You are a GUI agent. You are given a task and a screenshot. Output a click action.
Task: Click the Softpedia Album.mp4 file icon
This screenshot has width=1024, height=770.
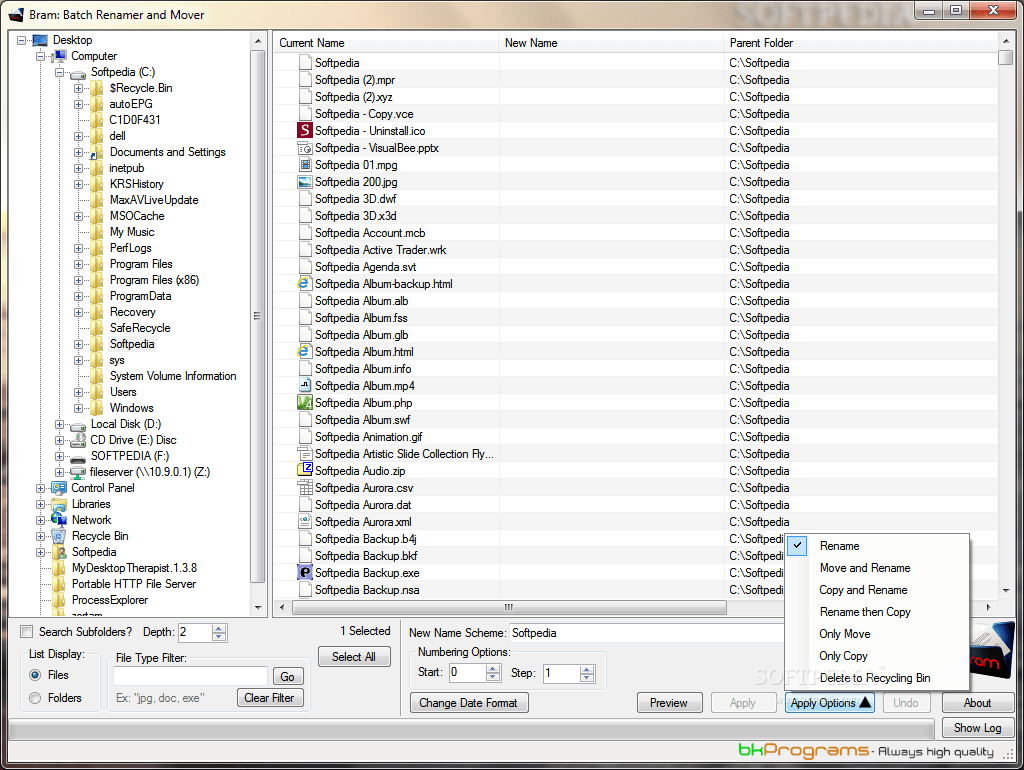(x=304, y=385)
